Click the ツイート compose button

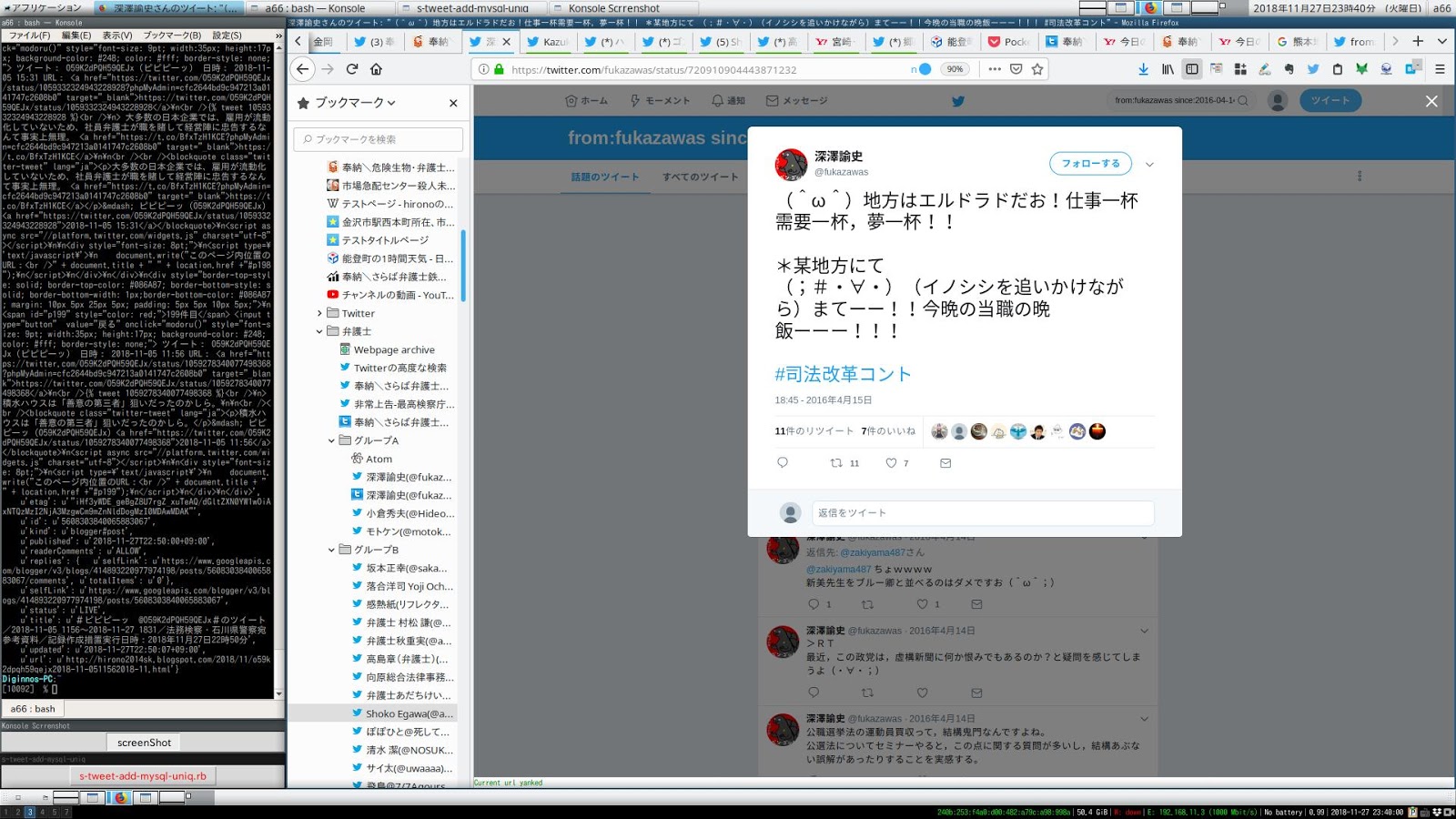(x=1330, y=101)
